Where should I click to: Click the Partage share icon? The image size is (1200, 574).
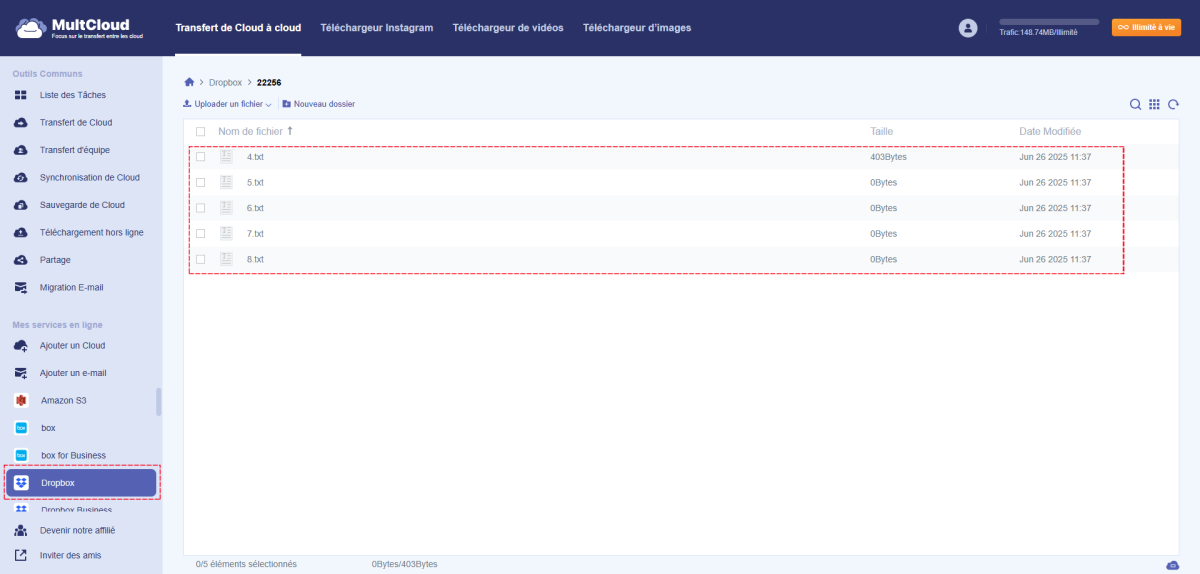coord(21,260)
